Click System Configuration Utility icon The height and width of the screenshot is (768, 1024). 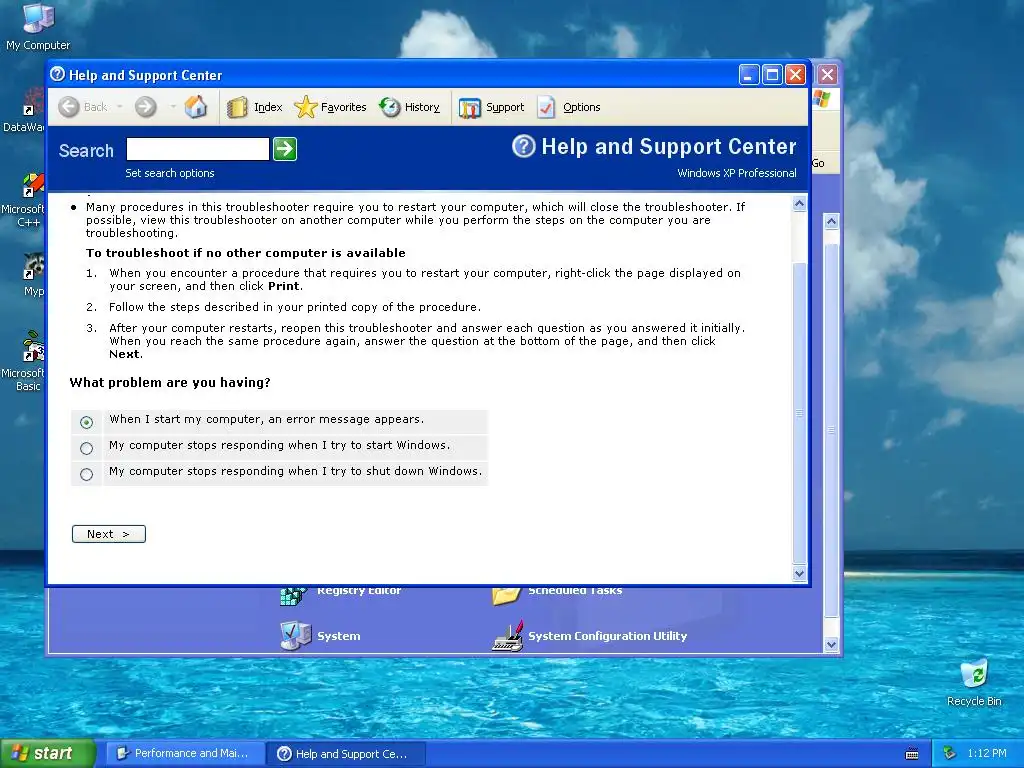507,636
